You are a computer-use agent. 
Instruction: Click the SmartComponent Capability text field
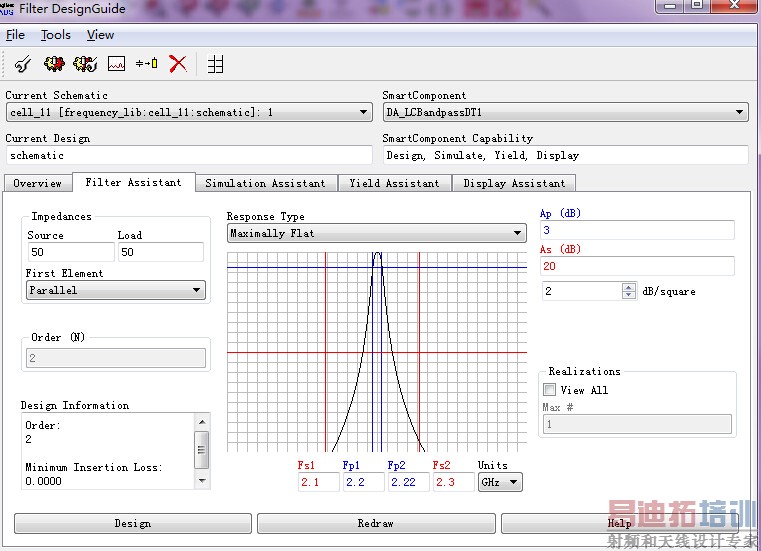[565, 155]
